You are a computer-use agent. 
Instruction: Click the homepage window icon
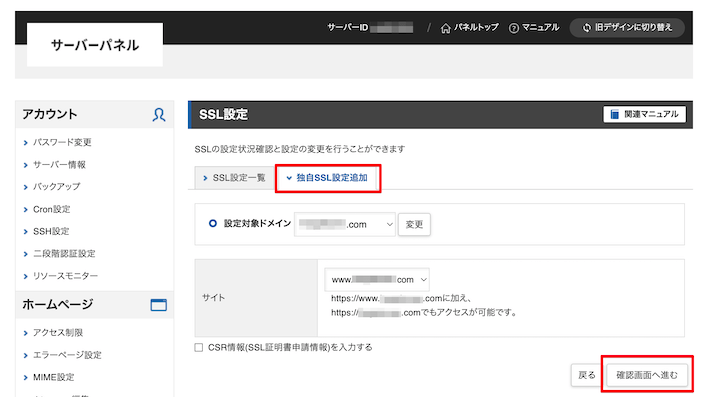coord(158,305)
